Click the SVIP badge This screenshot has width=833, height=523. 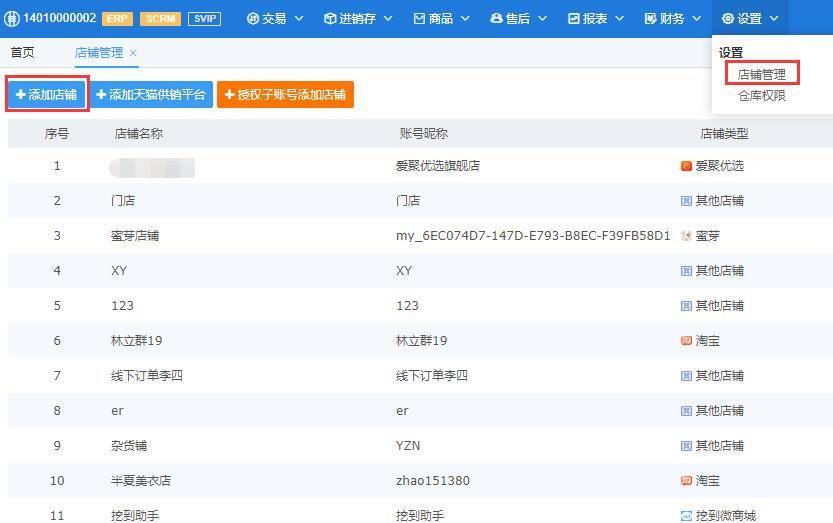(205, 19)
